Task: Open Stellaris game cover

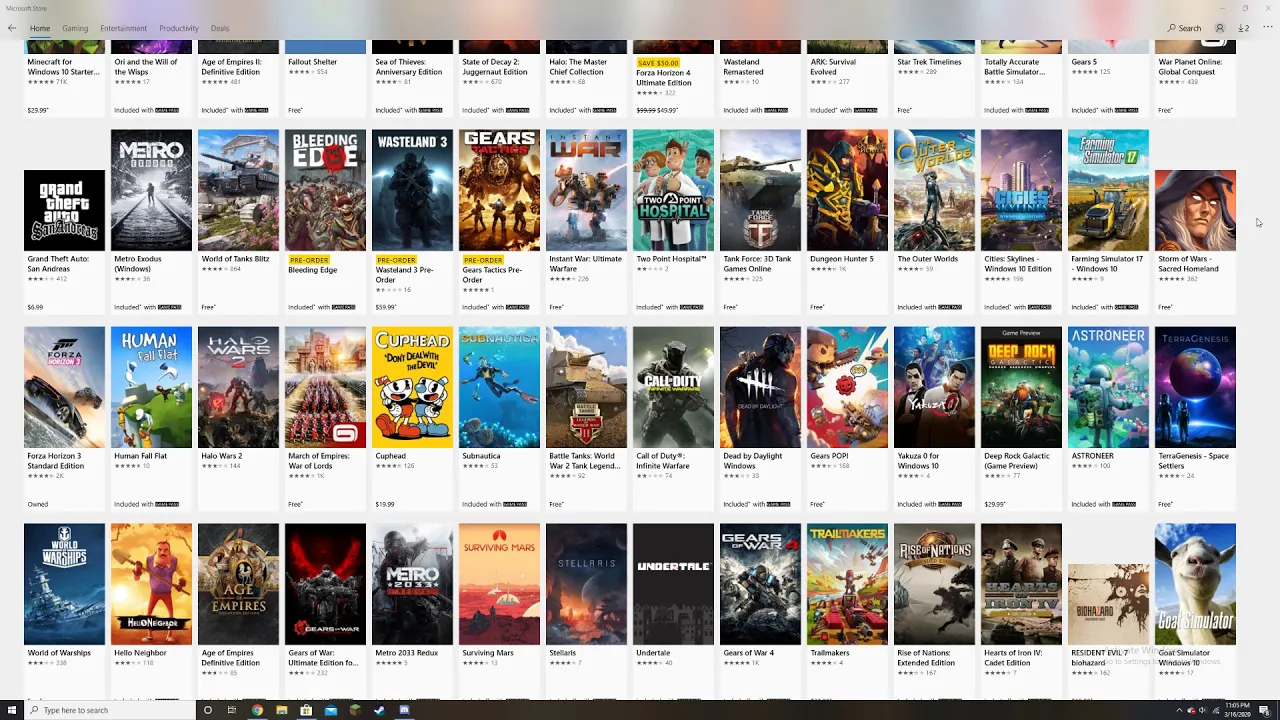Action: (x=586, y=584)
